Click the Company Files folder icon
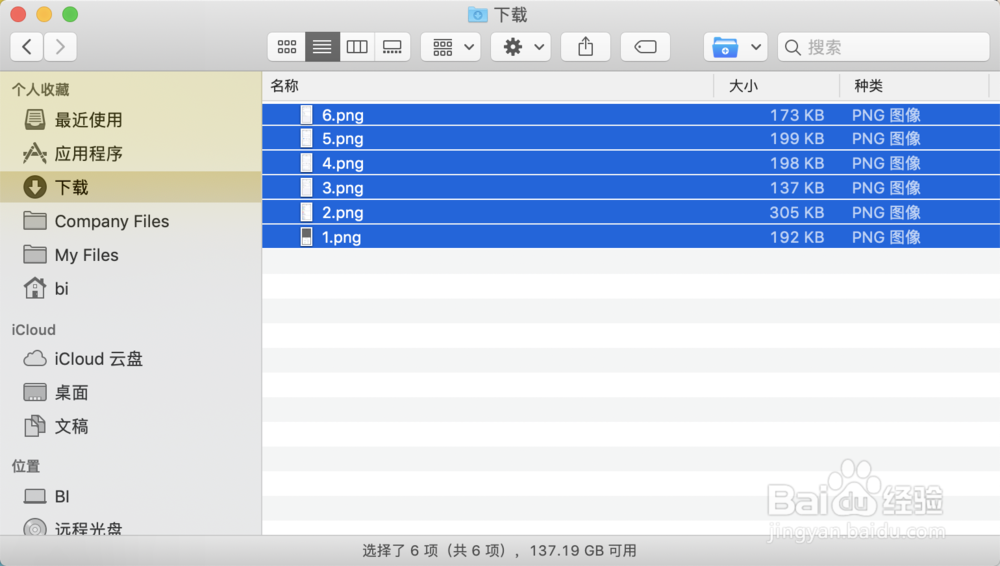 (34, 221)
